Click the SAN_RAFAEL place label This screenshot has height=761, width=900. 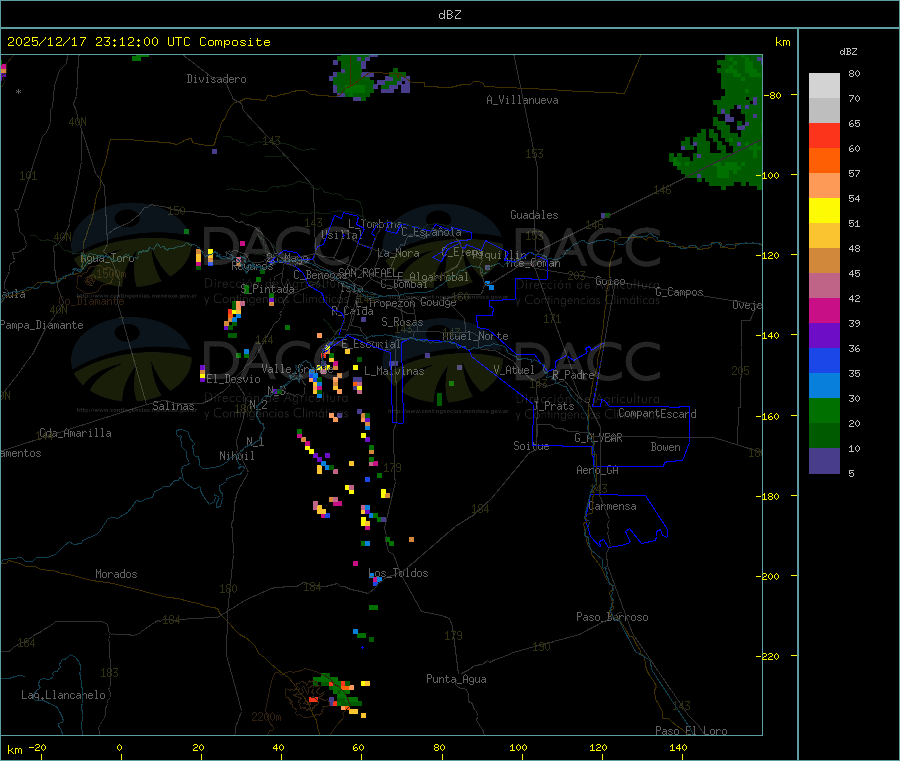tap(367, 272)
